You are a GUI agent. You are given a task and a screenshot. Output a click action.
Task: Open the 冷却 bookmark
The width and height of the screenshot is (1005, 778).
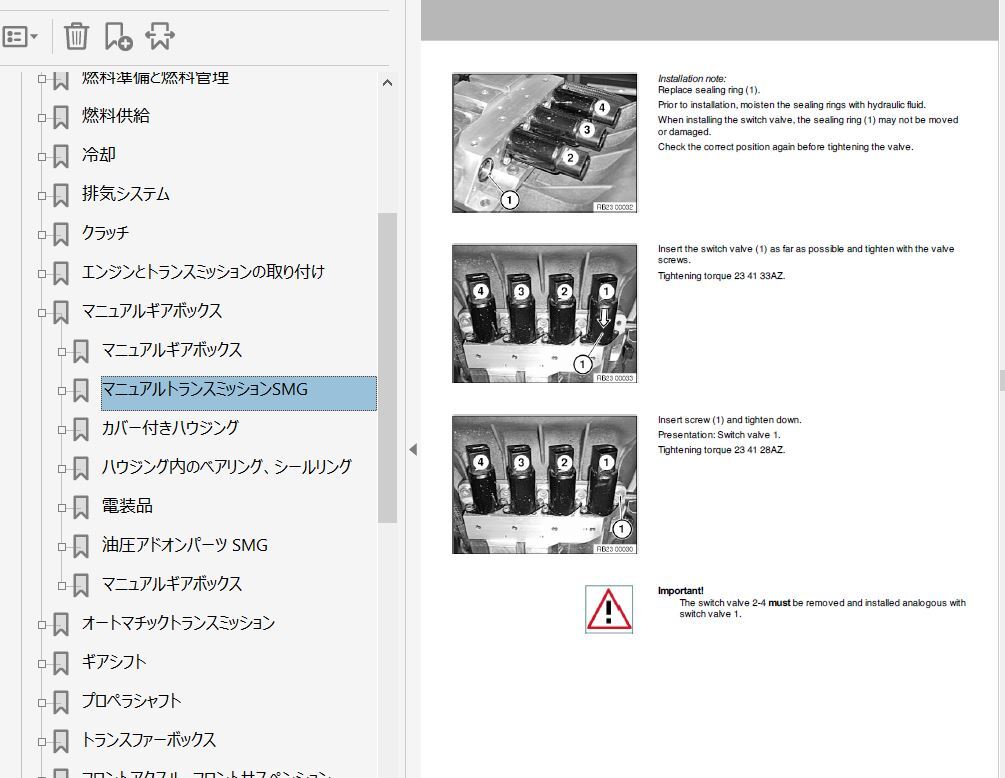[99, 155]
